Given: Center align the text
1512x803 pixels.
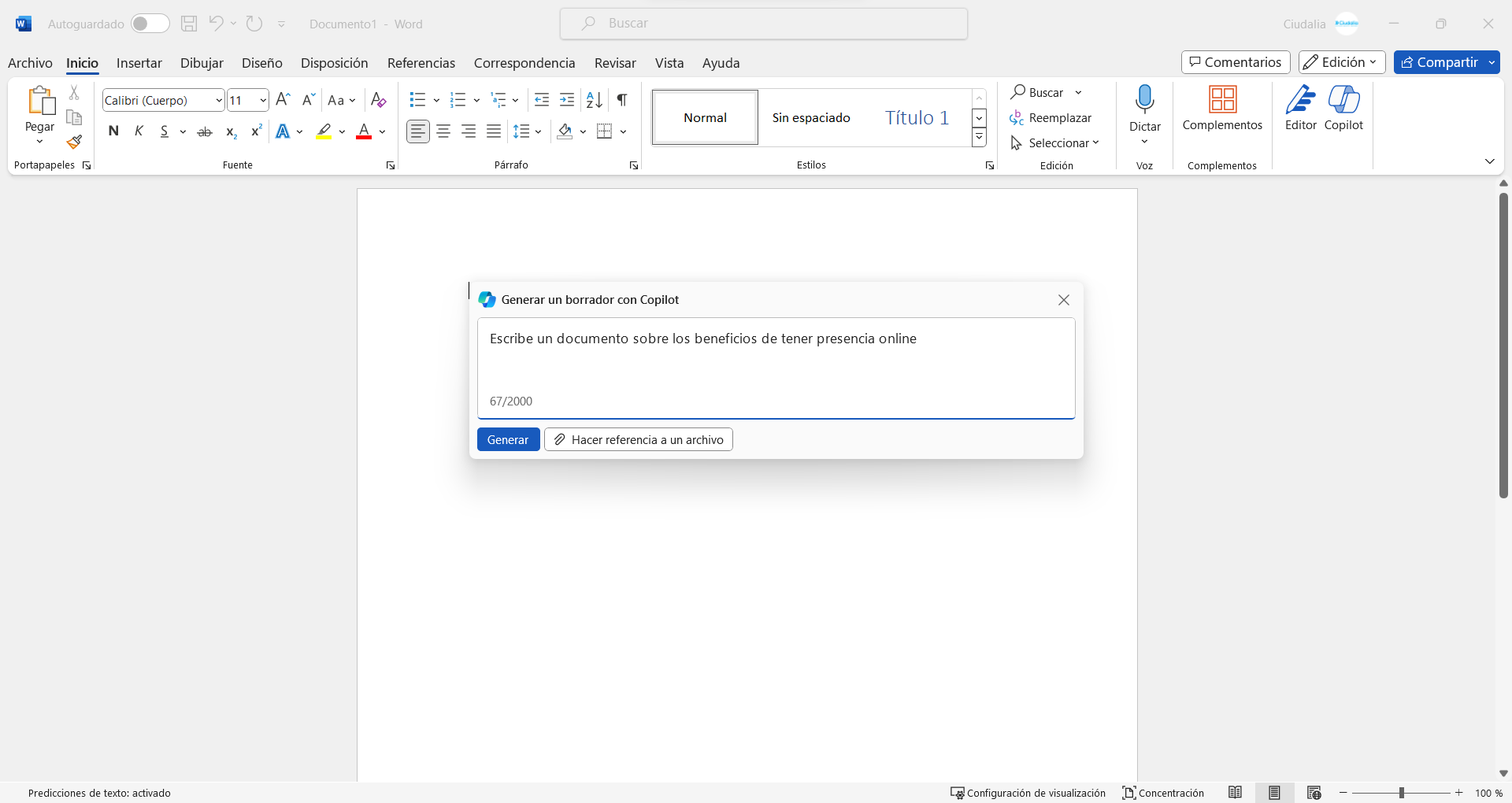Looking at the screenshot, I should coord(443,131).
